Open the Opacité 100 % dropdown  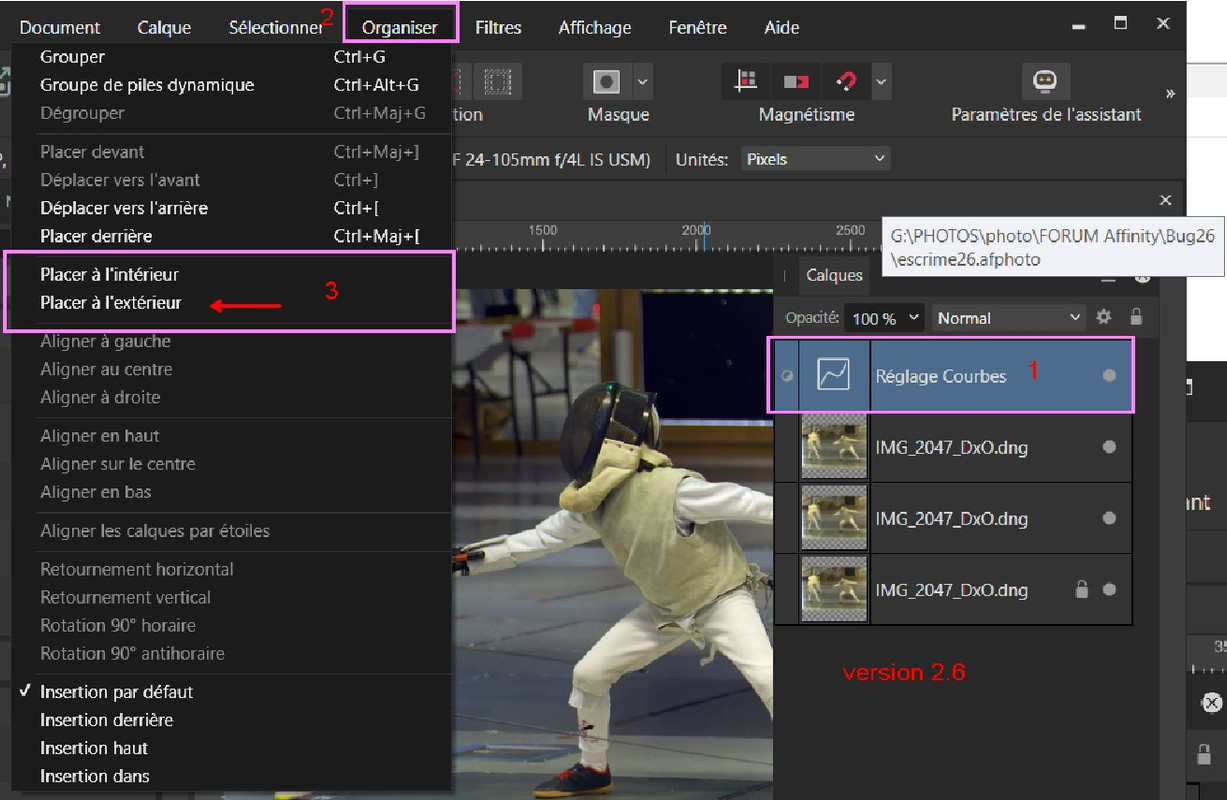884,318
